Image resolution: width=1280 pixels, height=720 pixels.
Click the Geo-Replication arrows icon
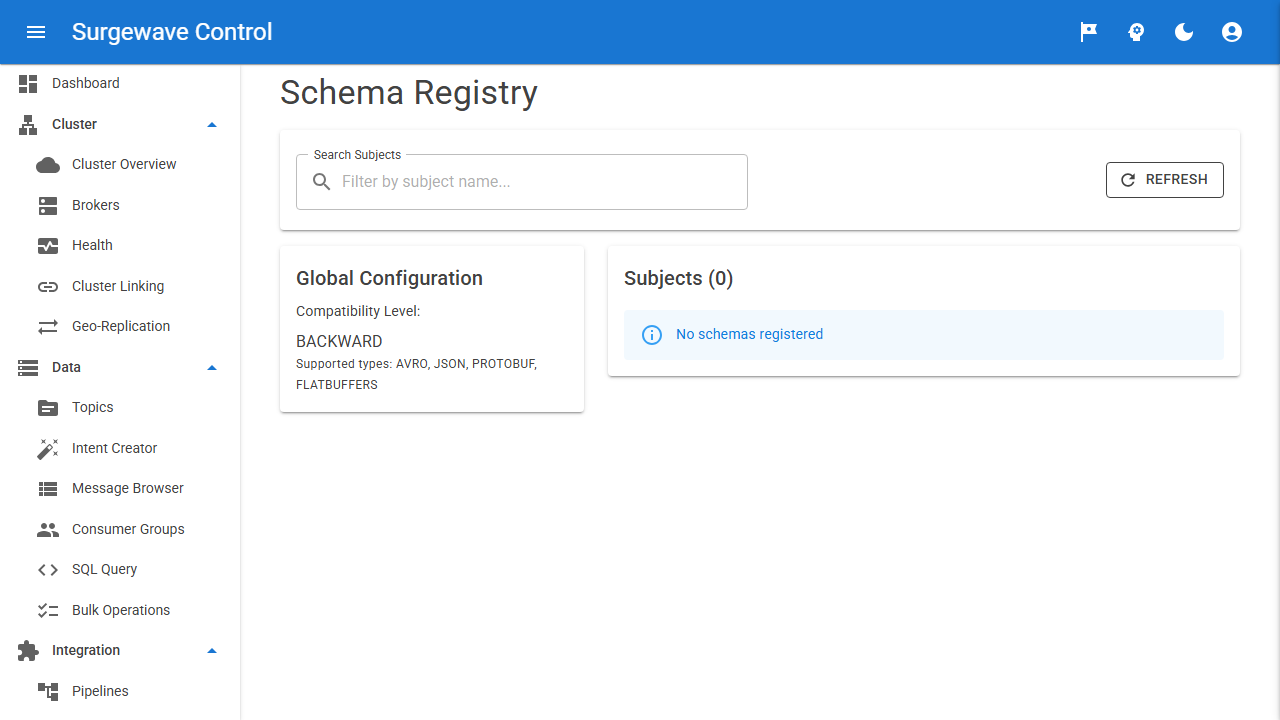click(x=48, y=327)
